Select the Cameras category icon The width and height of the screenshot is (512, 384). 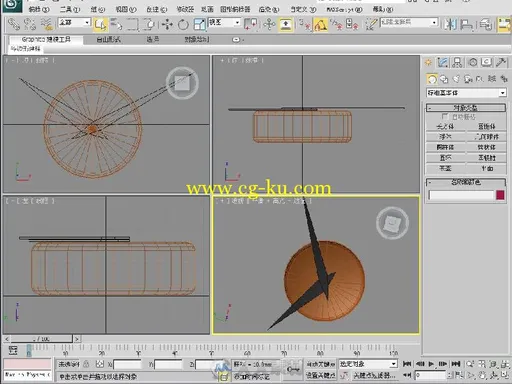[x=468, y=79]
